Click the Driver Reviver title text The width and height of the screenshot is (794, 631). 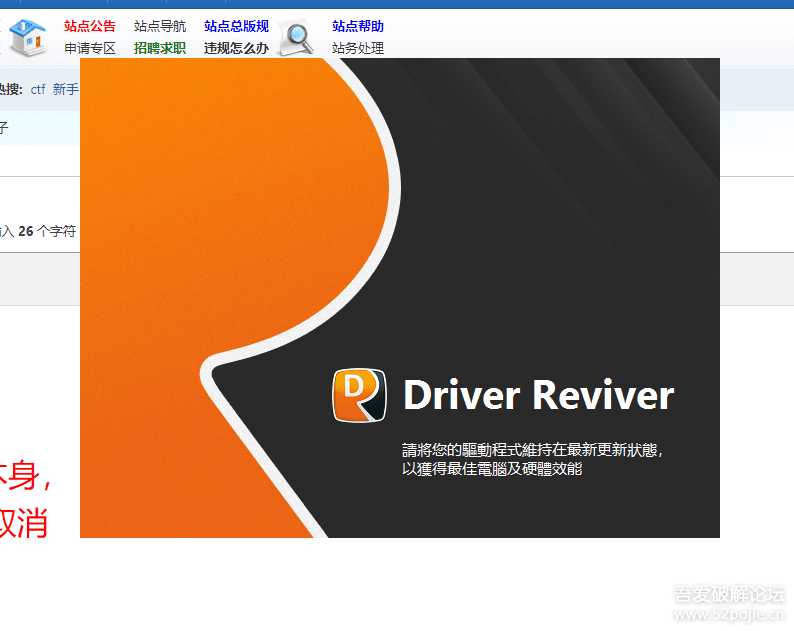coord(538,396)
